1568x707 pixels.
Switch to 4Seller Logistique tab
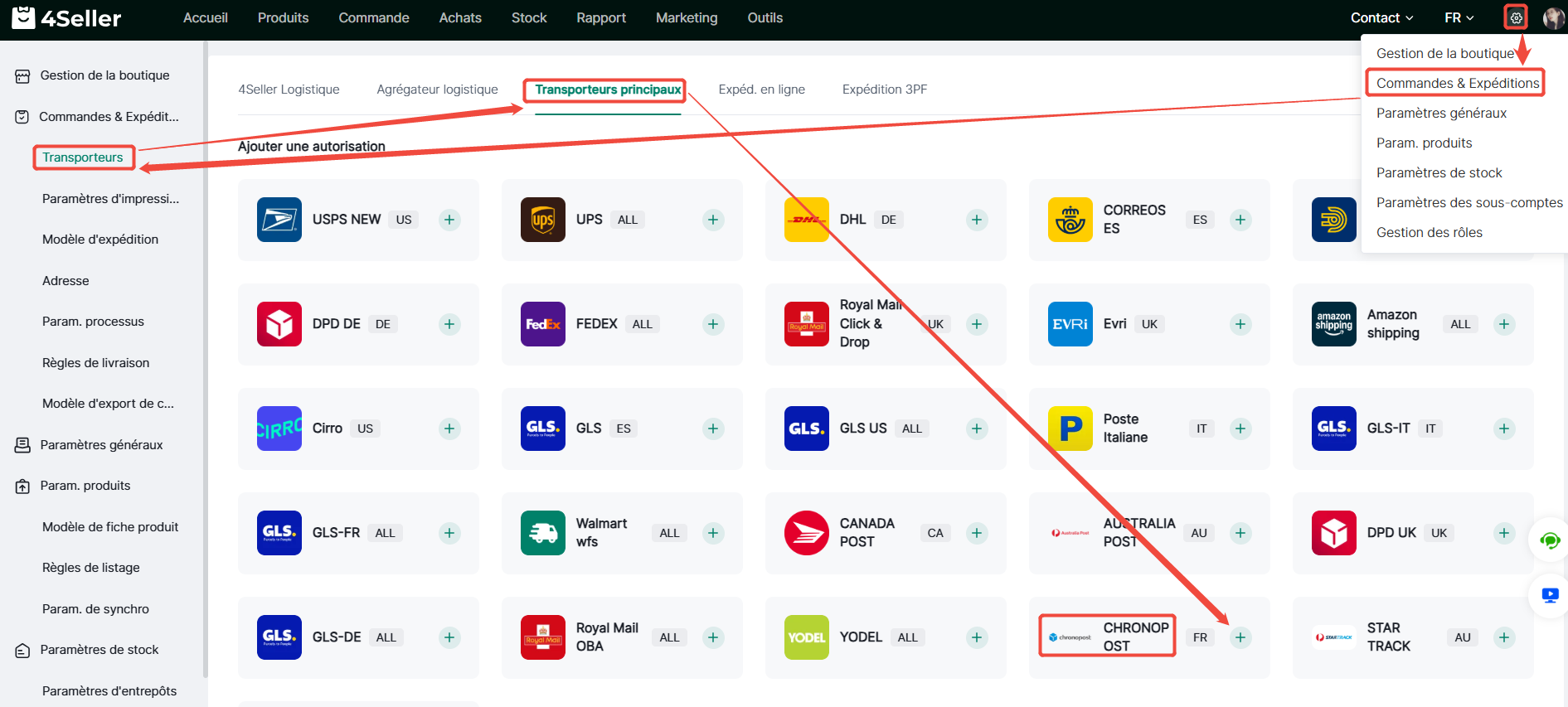tap(289, 90)
